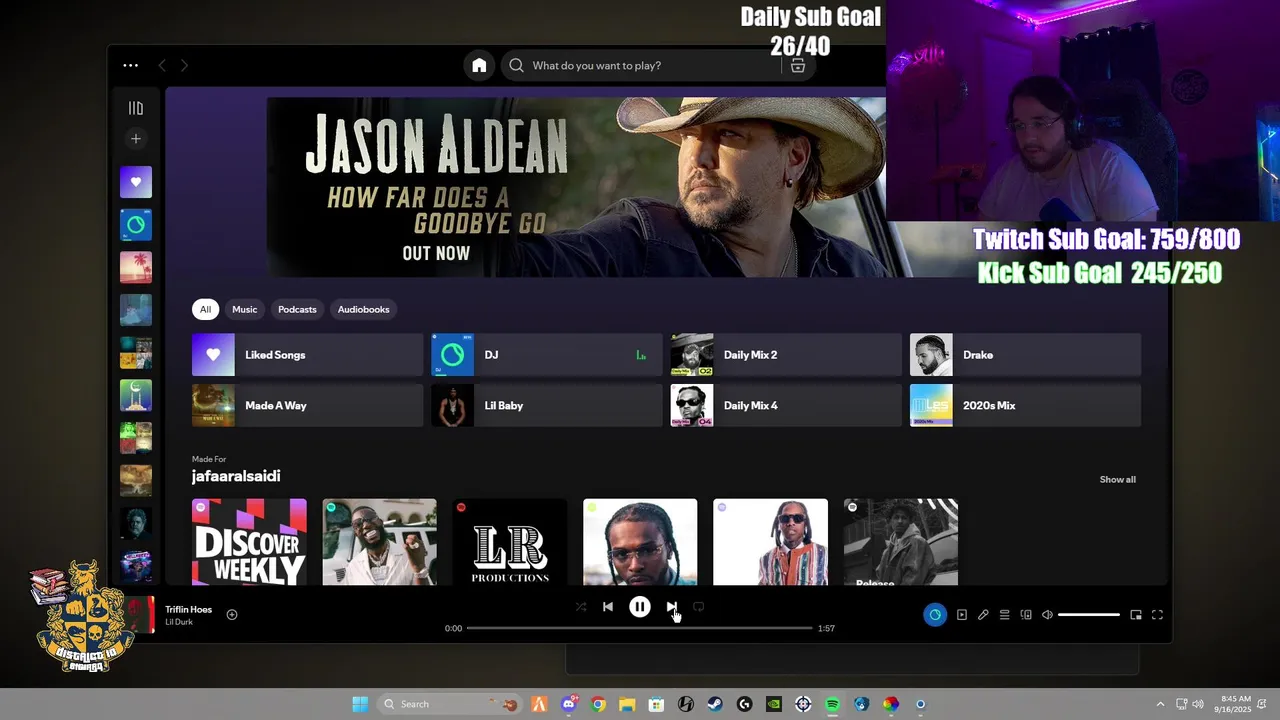Toggle shuffle in the player bar
Screen dimensions: 1280x720
click(x=581, y=607)
